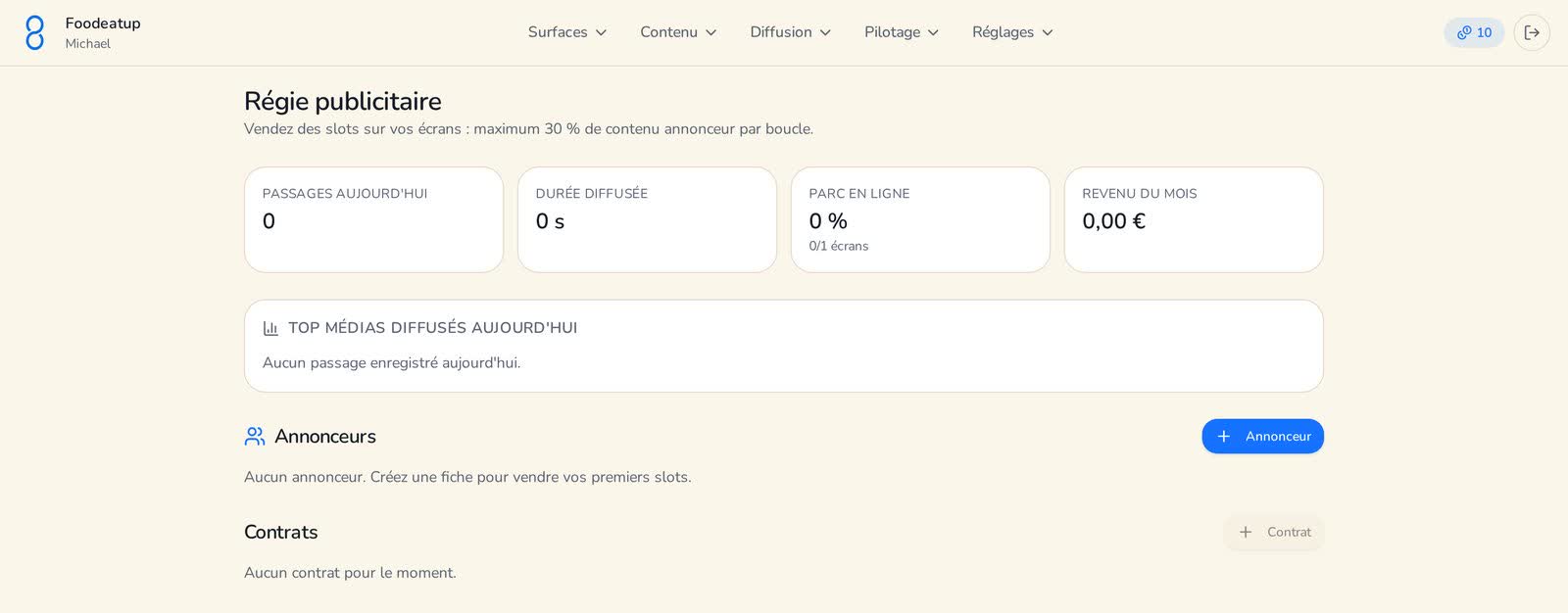
Task: Click the plus icon in the Contrat button
Action: (1246, 532)
